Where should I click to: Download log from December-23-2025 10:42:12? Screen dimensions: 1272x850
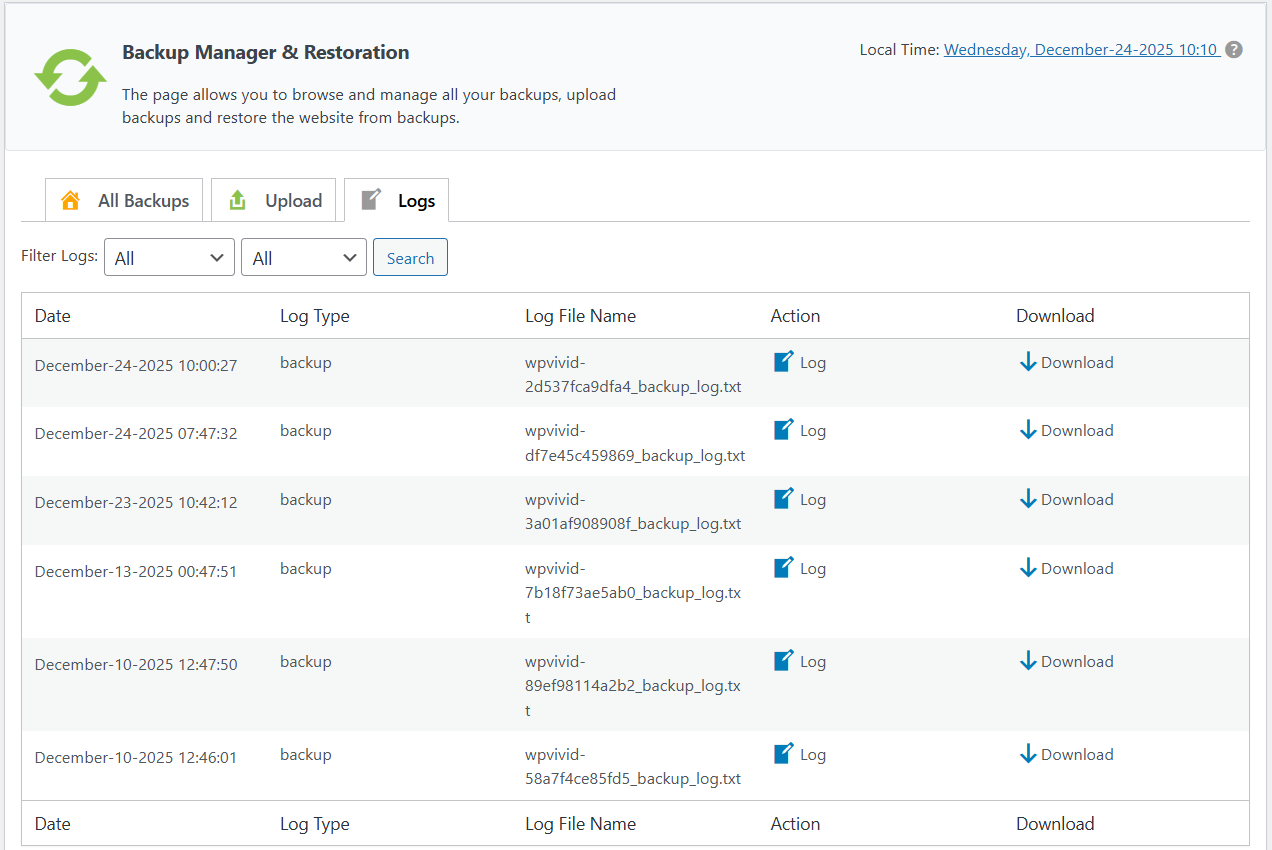pos(1066,499)
